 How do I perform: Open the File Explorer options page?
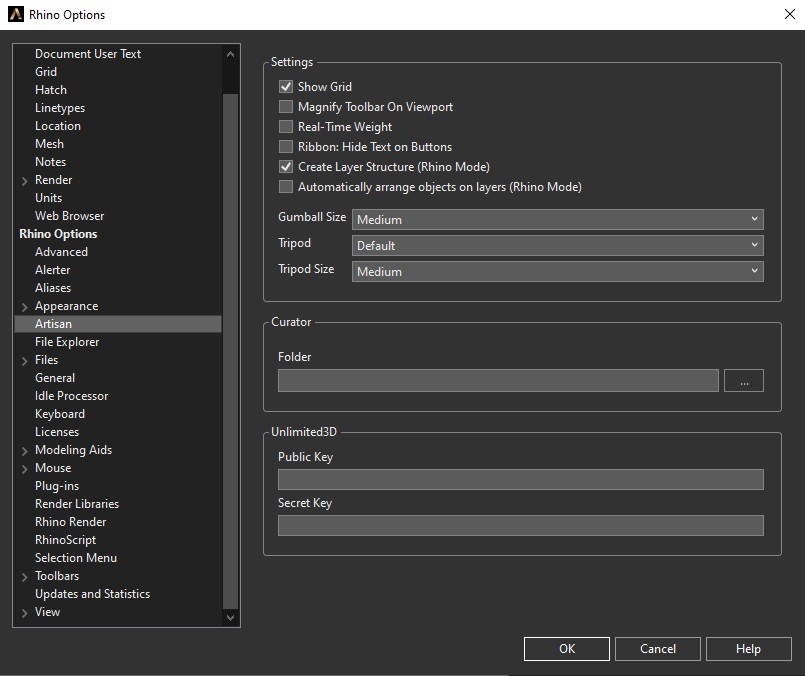[67, 342]
